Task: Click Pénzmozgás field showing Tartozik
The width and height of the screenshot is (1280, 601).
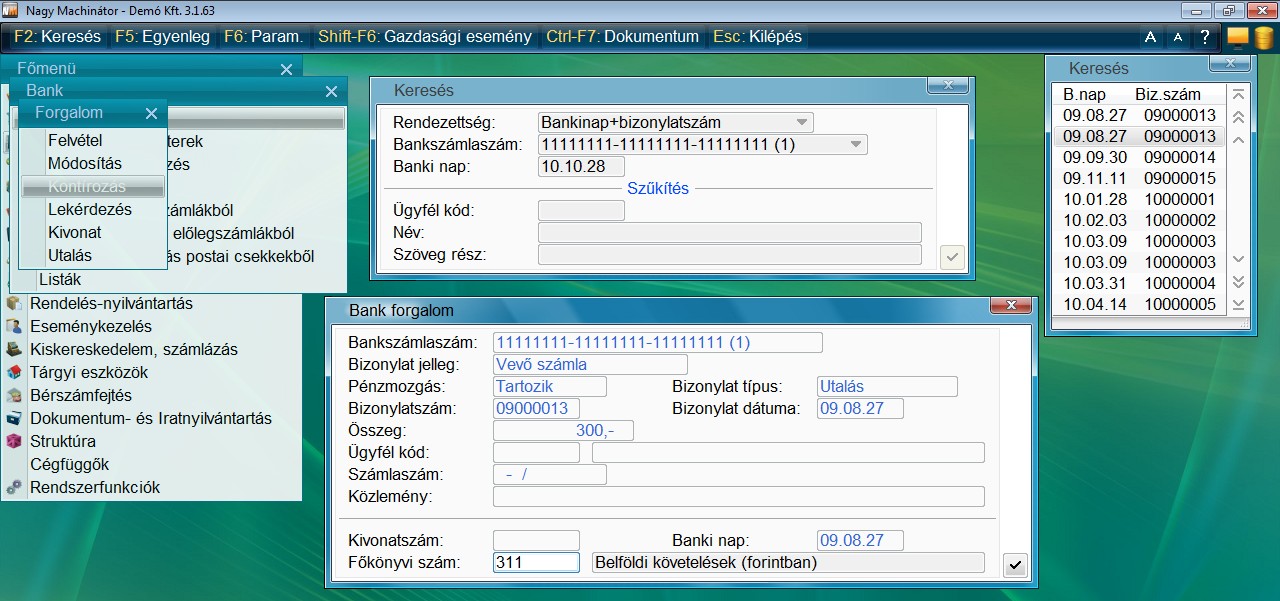Action: [549, 386]
